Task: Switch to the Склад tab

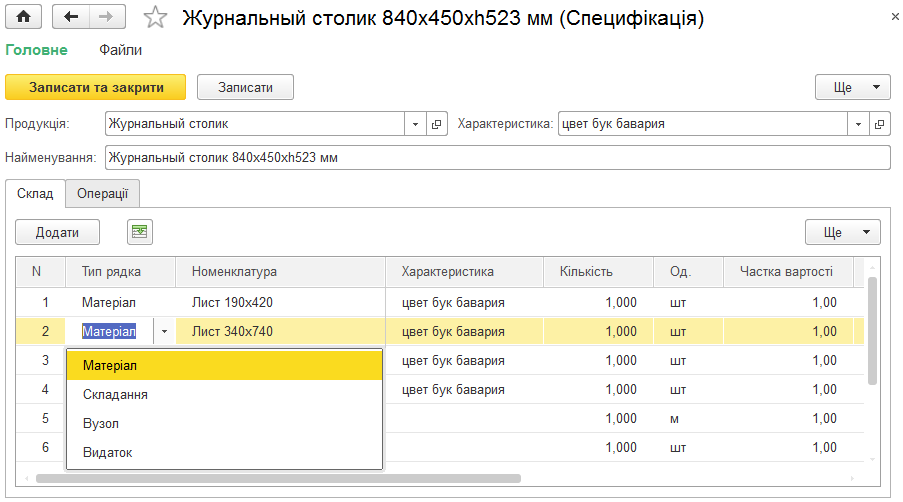Action: coord(35,193)
